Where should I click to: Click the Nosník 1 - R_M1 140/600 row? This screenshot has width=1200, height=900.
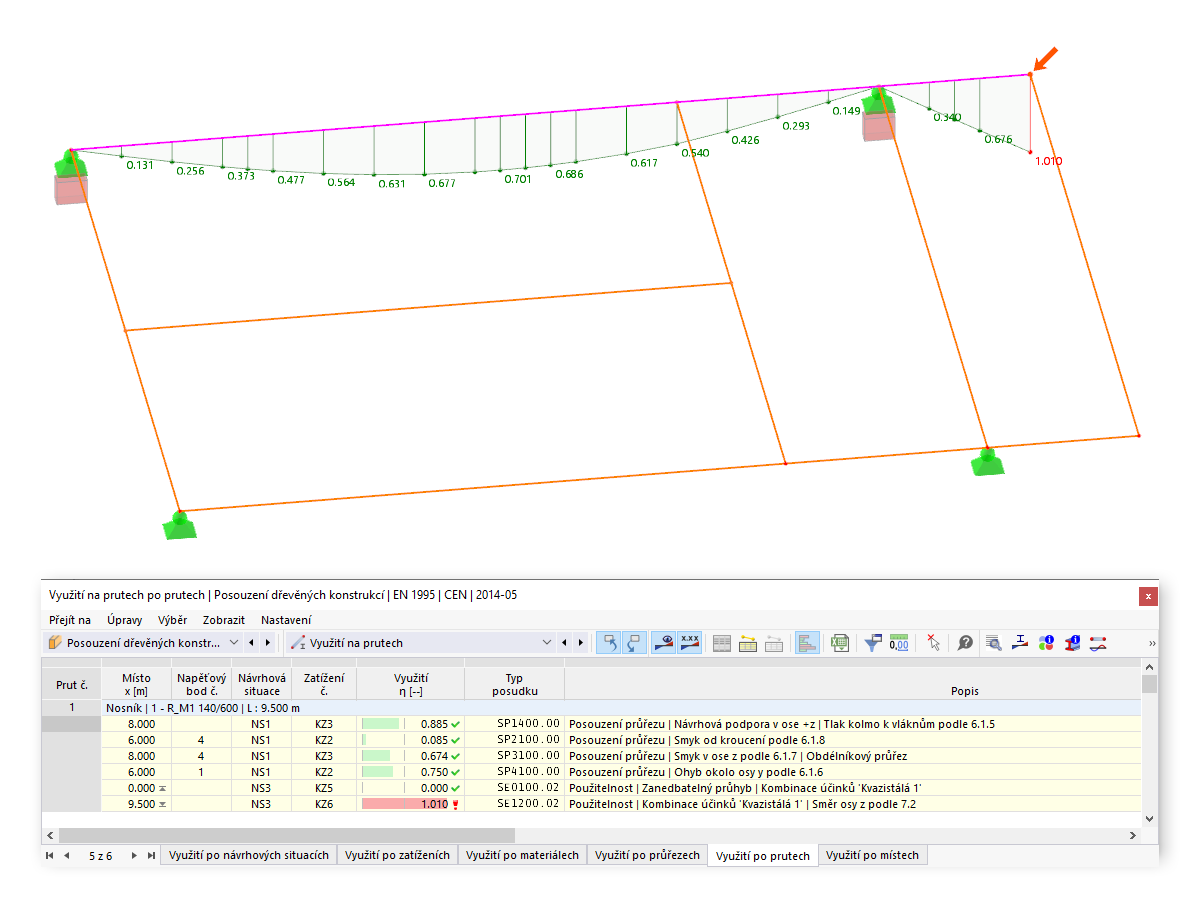(x=620, y=707)
